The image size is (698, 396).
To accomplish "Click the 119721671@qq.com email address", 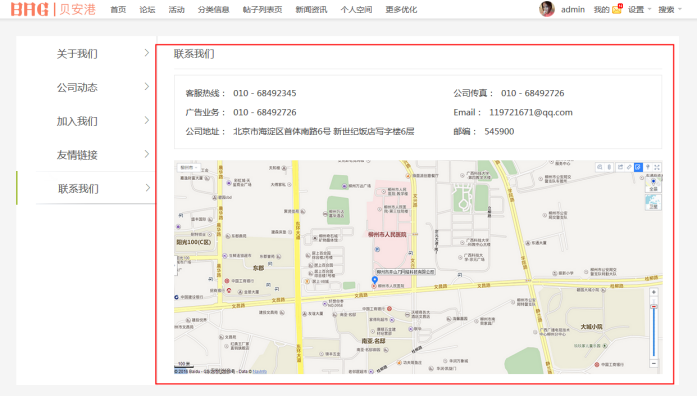I will coord(531,113).
